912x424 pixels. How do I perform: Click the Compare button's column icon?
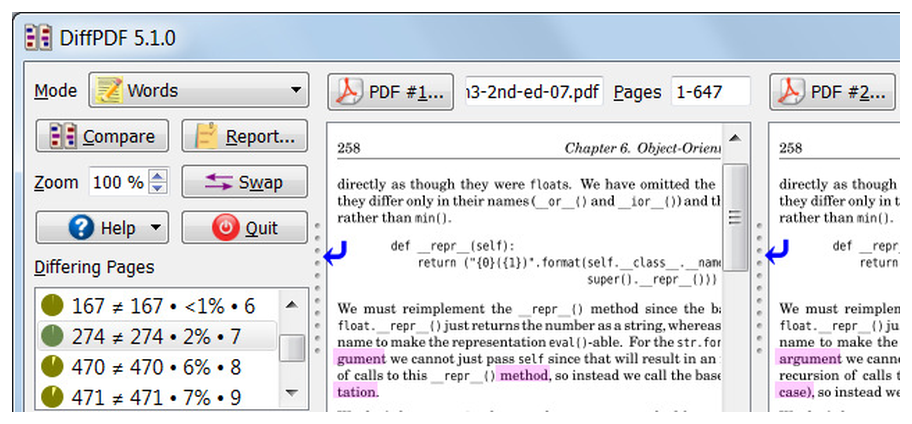pos(62,137)
